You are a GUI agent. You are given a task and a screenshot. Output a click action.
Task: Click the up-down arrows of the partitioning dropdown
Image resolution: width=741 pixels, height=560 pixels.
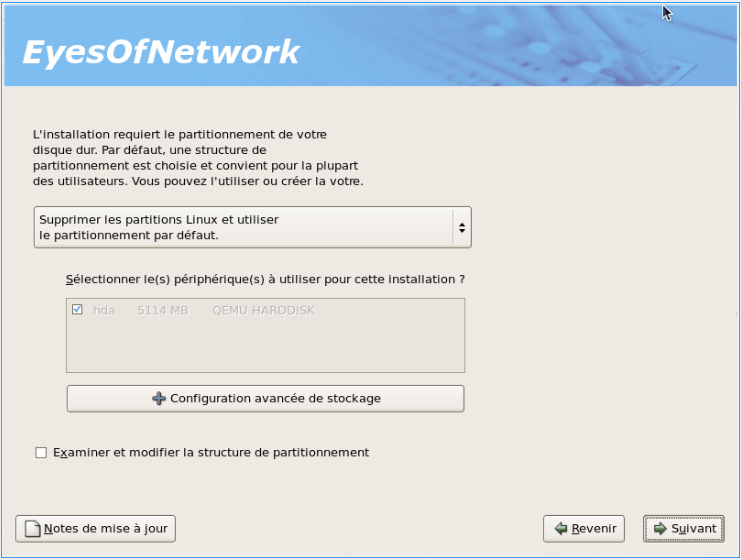point(461,227)
